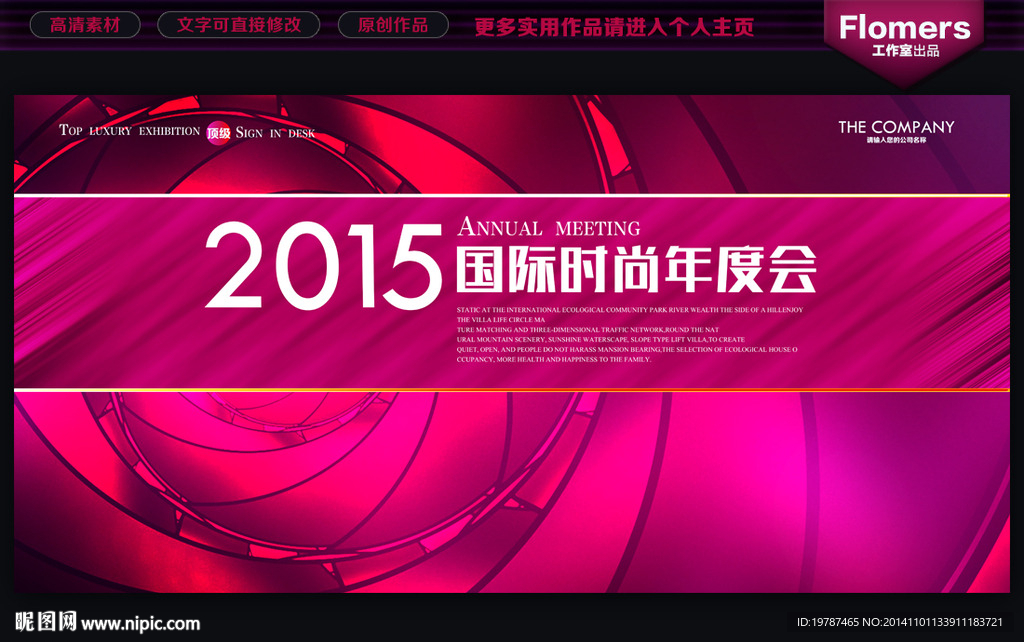
Task: Click the 国际时尚年度会 title
Action: click(637, 269)
